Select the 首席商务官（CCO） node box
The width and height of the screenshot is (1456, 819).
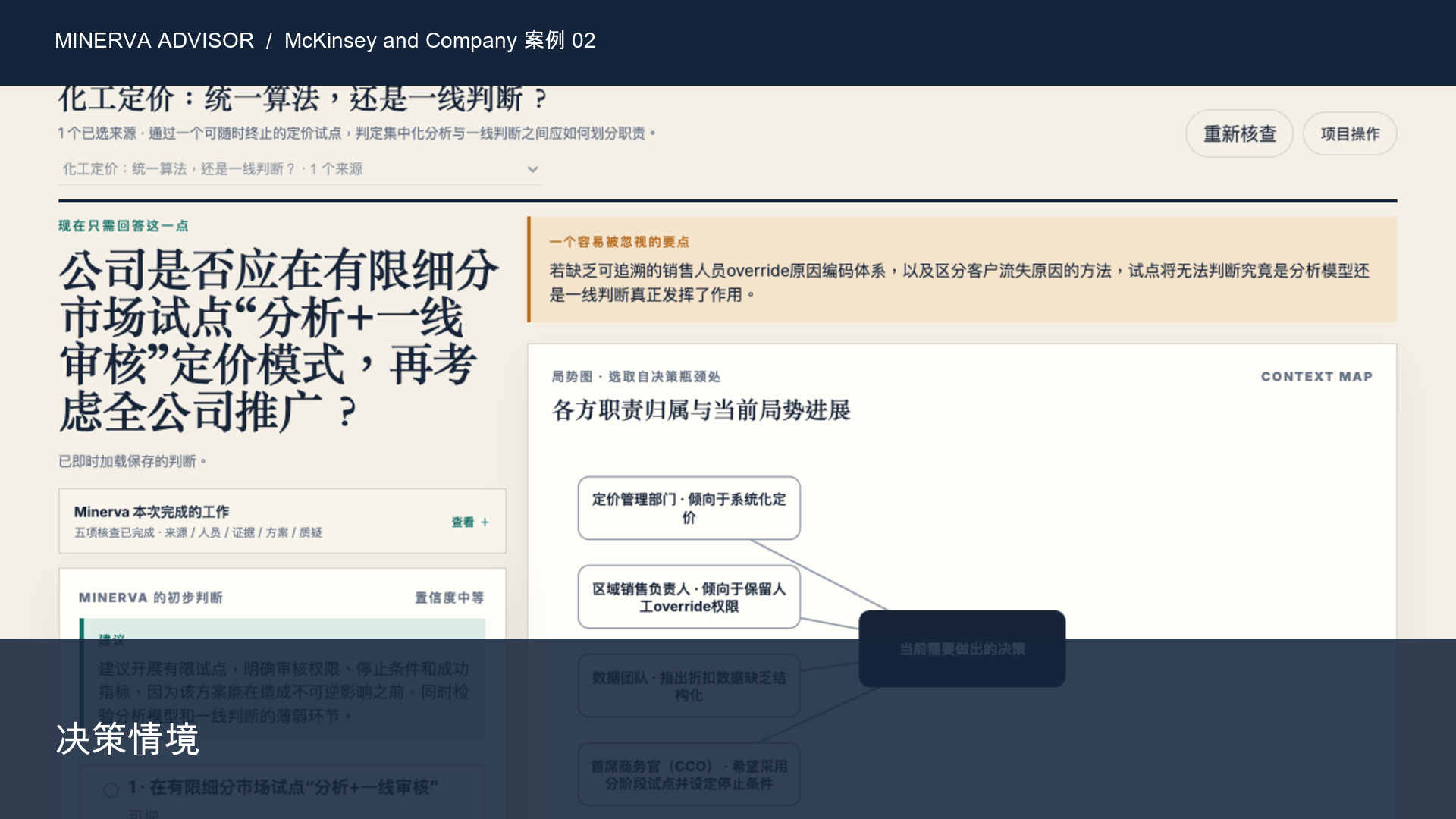click(689, 774)
